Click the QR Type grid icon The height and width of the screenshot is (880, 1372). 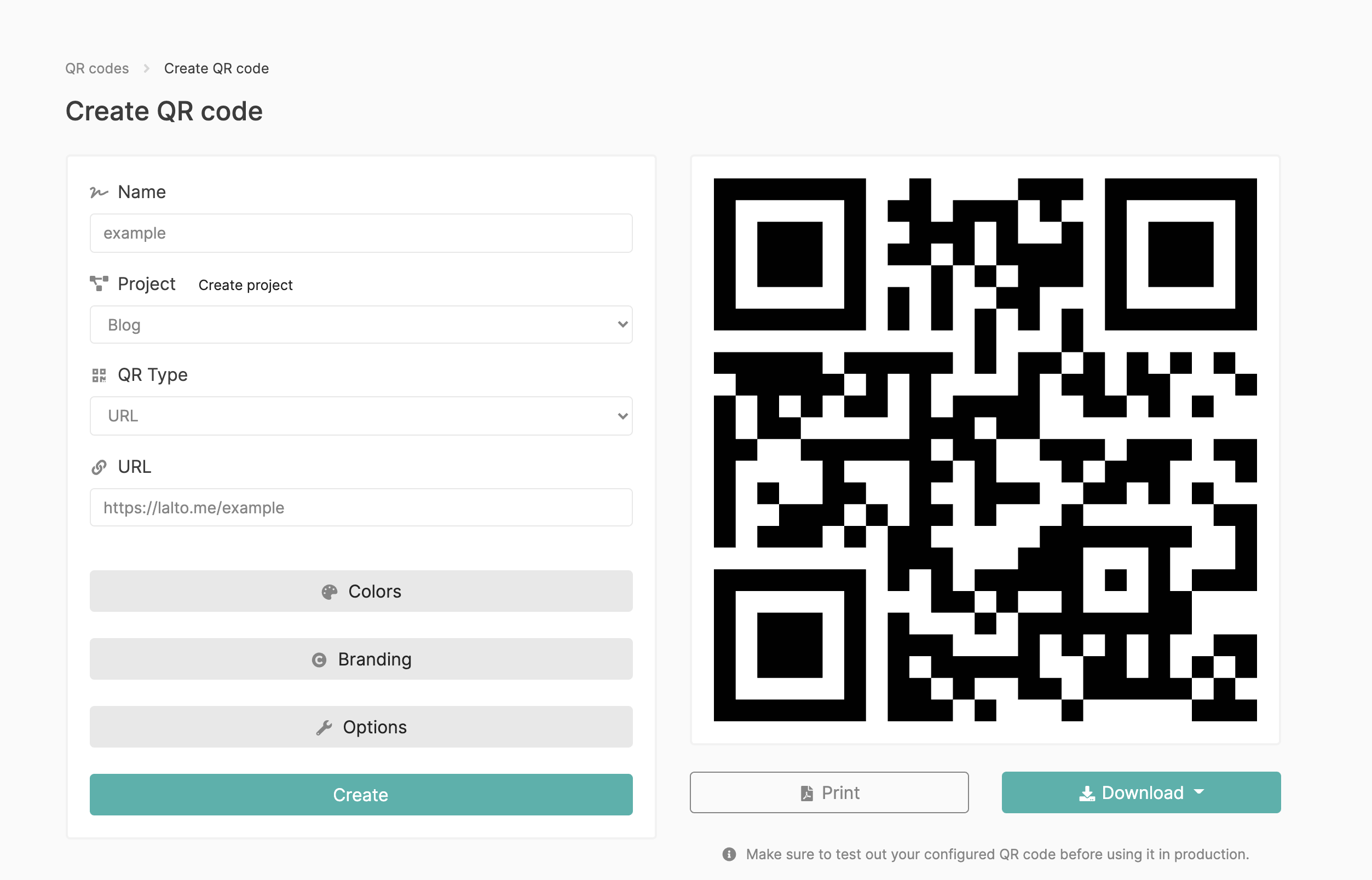point(99,375)
